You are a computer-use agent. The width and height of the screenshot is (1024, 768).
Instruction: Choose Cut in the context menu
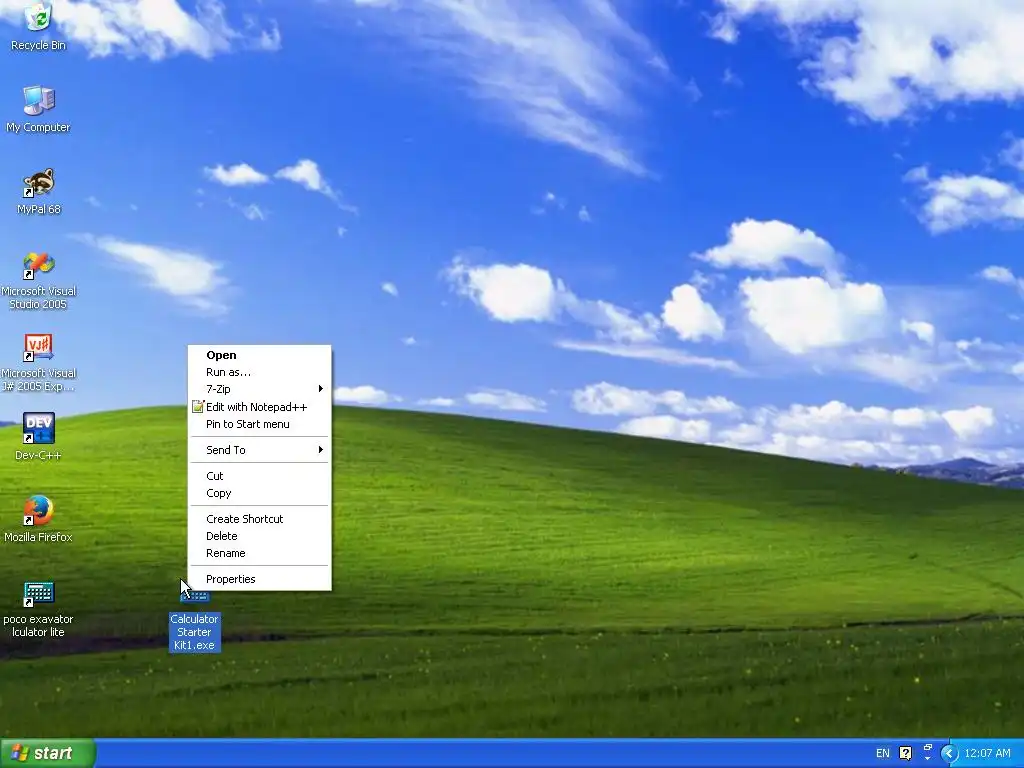pyautogui.click(x=259, y=476)
